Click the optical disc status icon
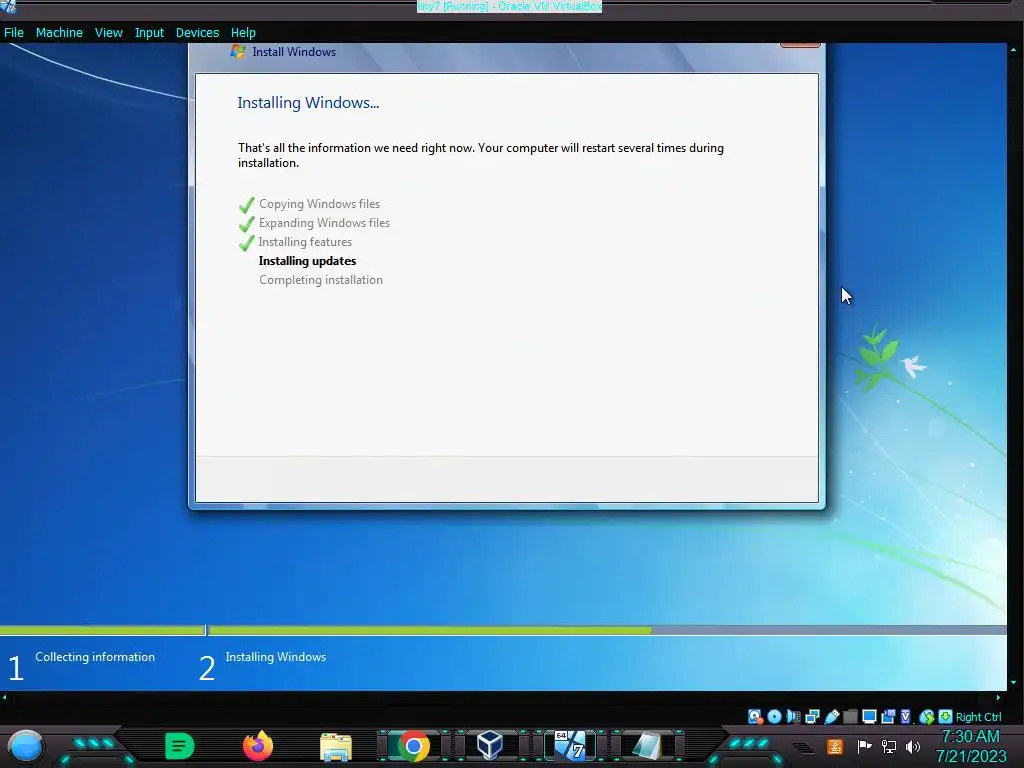The height and width of the screenshot is (768, 1024). pos(775,716)
